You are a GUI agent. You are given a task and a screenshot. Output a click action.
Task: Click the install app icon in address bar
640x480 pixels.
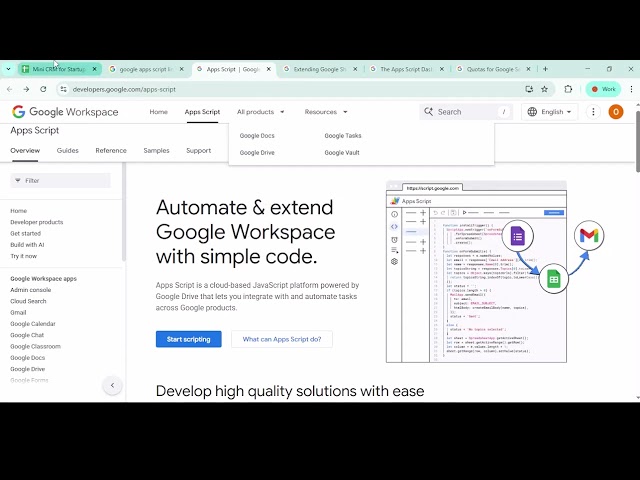(529, 89)
